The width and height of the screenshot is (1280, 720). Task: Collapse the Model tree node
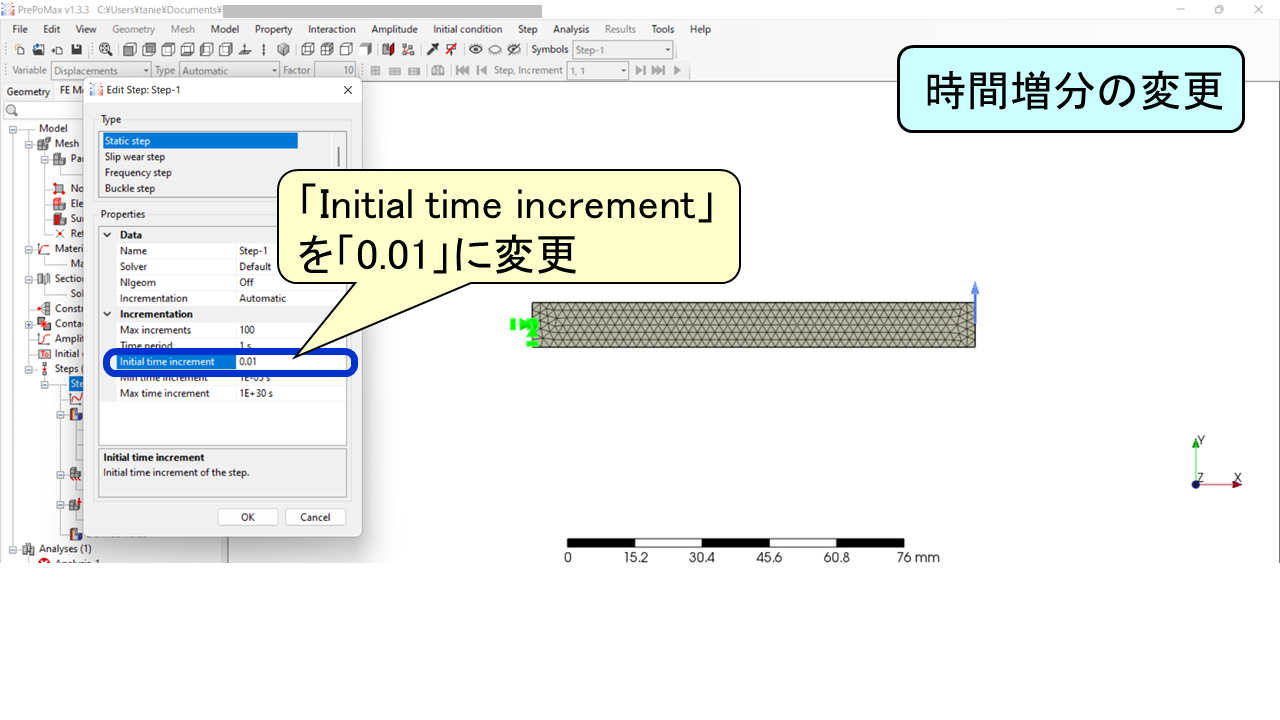[x=14, y=128]
